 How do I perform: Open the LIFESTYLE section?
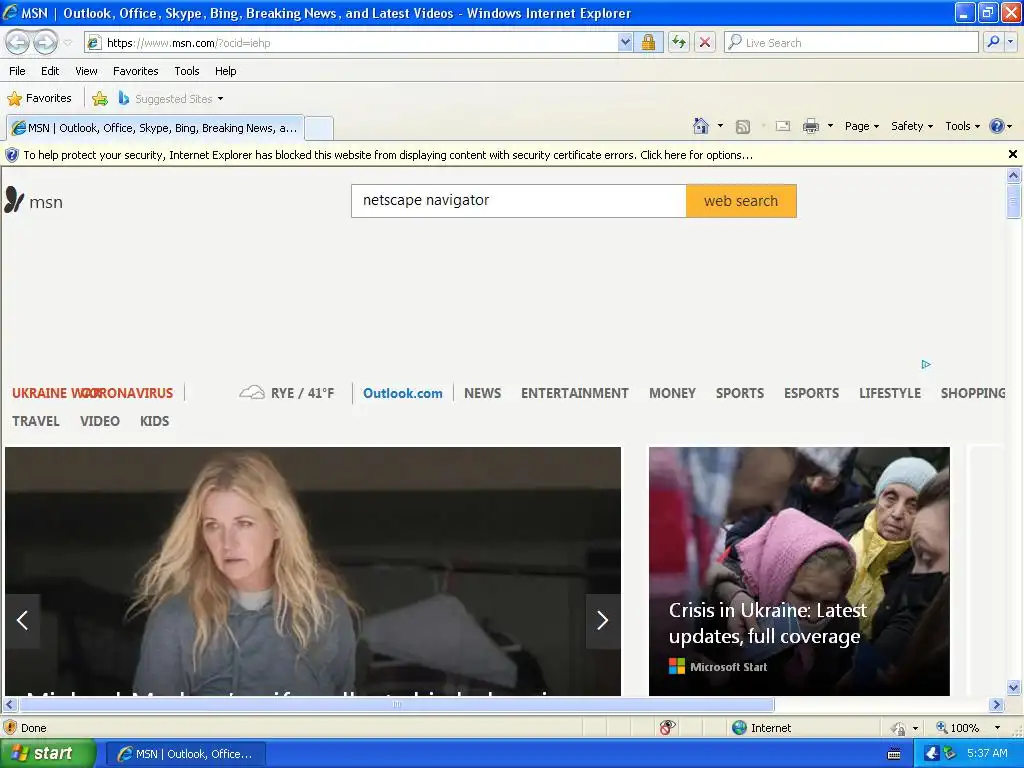coord(889,393)
